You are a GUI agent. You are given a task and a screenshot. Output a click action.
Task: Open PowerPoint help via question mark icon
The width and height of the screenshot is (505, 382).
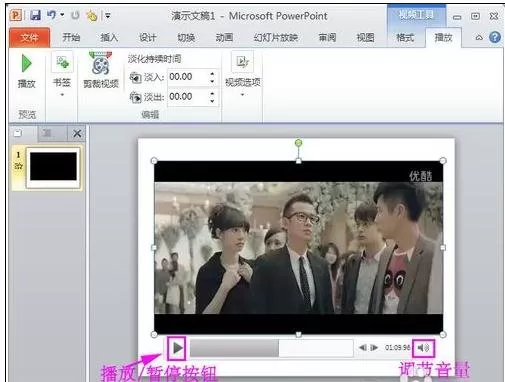[495, 37]
